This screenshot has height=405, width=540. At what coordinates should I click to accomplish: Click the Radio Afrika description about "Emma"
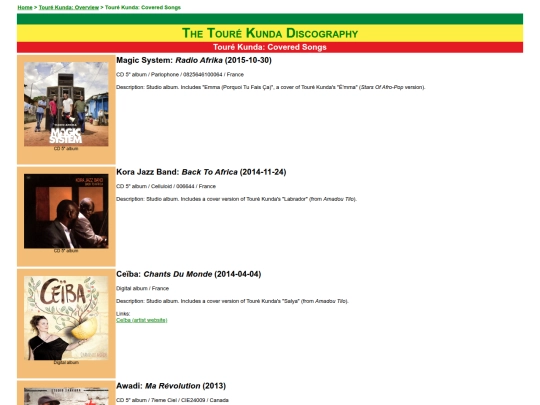click(x=271, y=87)
